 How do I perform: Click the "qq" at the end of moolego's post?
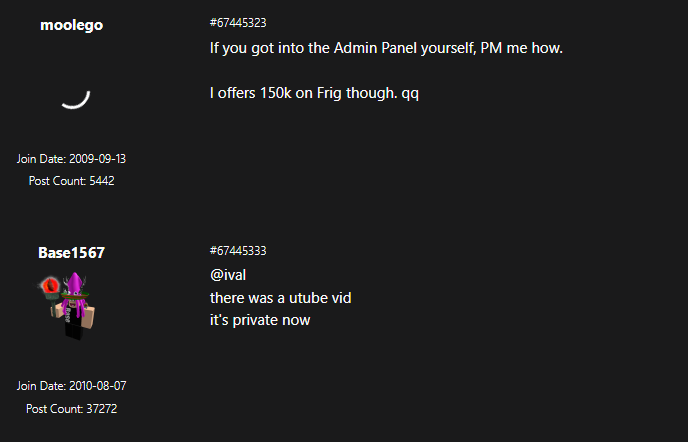[410, 94]
